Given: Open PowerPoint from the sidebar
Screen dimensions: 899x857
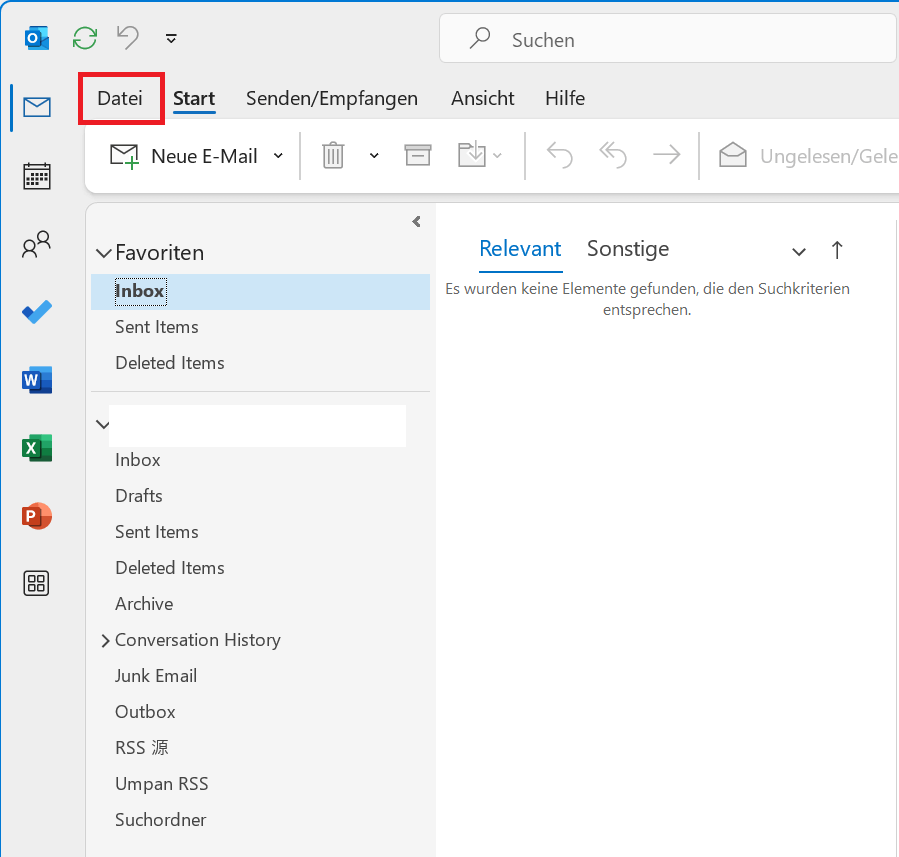Looking at the screenshot, I should 37,516.
